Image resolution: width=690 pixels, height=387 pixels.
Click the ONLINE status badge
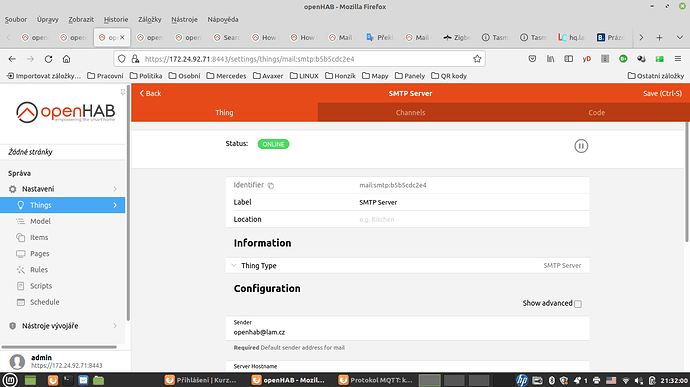tap(273, 144)
